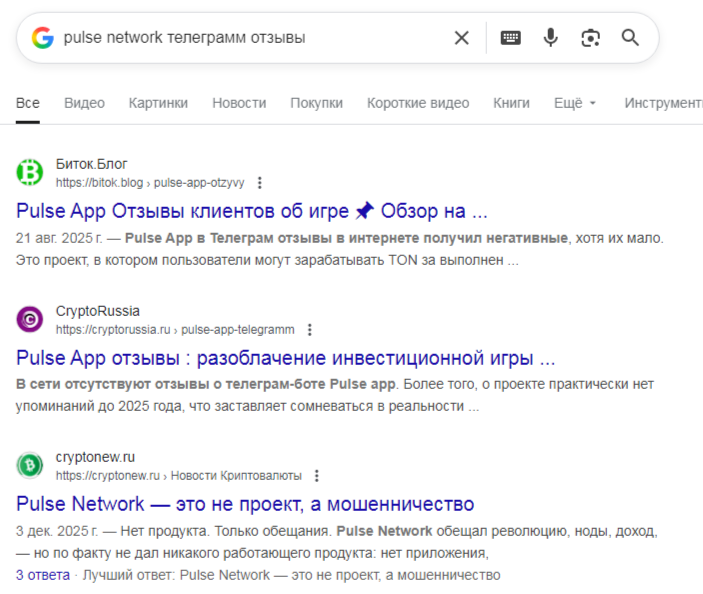Select the Новости search tab
This screenshot has height=594, width=703.
pos(239,103)
